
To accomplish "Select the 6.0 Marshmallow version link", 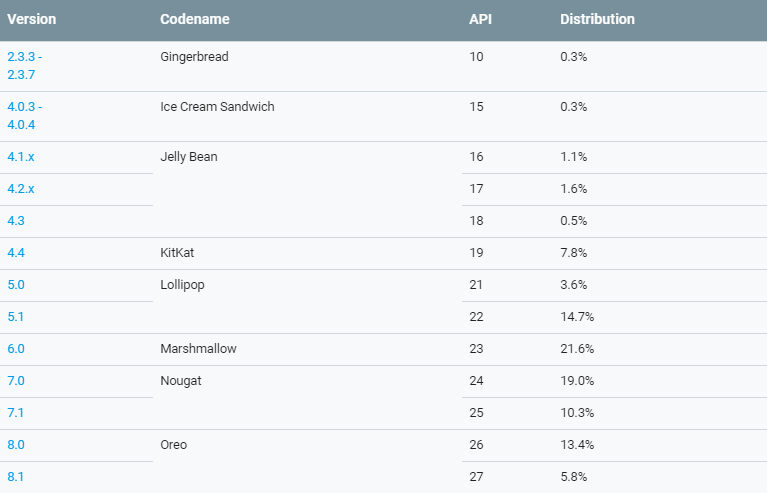I will tap(16, 349).
